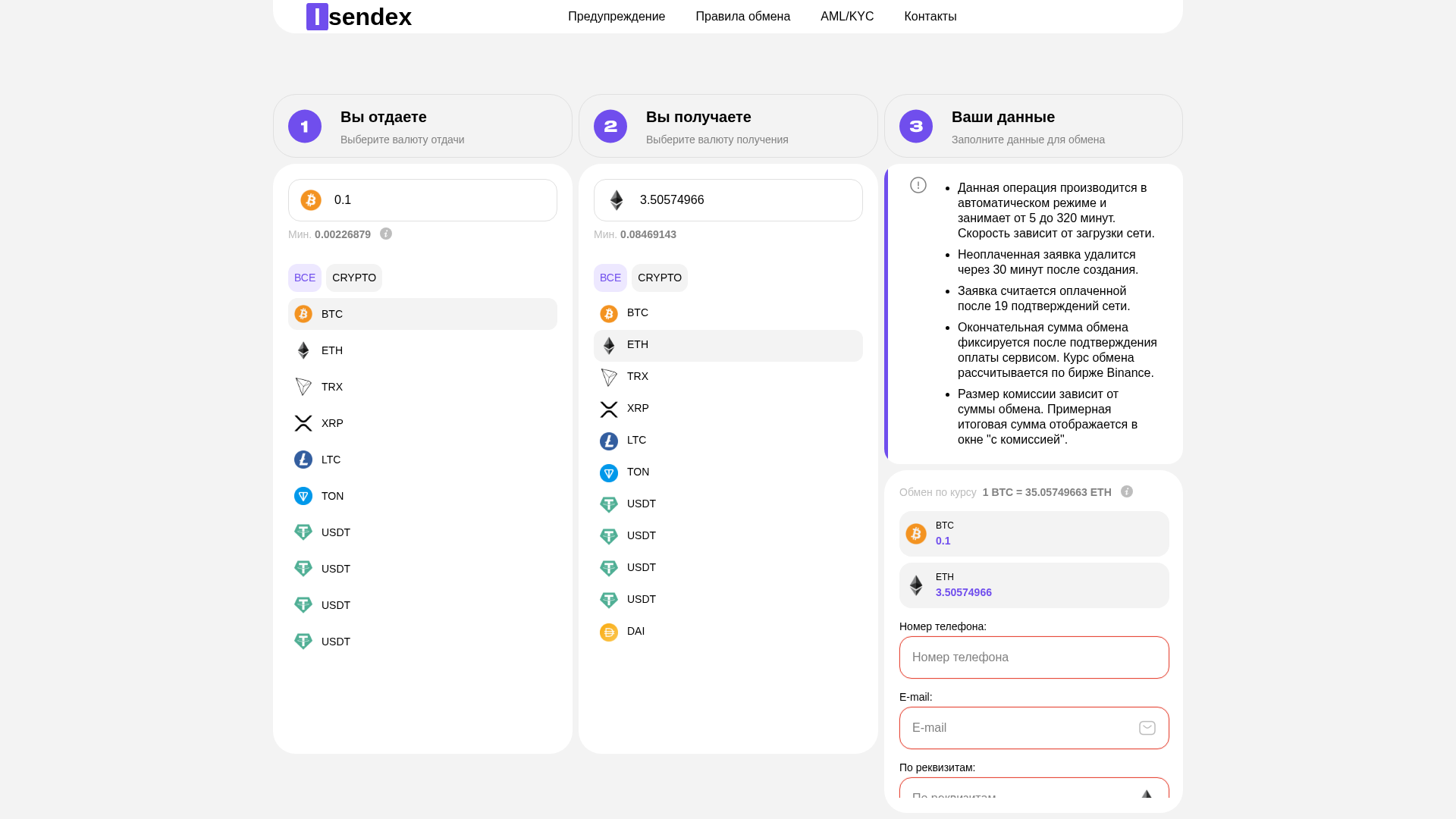Screen dimensions: 1456x819
Task: Choose BTC icon in Вы отдаете list
Action: pyautogui.click(x=303, y=314)
